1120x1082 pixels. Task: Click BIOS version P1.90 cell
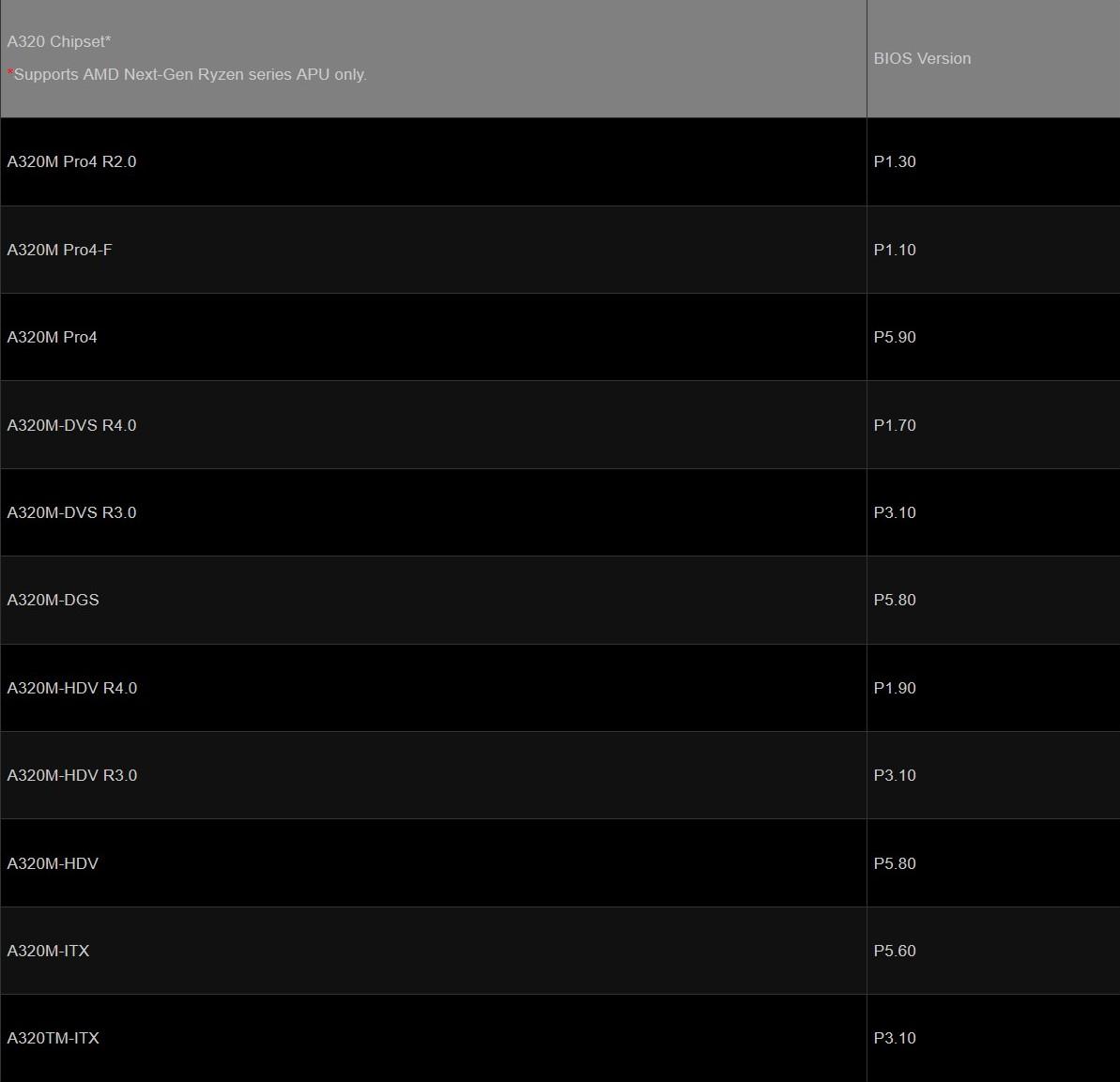coord(895,688)
